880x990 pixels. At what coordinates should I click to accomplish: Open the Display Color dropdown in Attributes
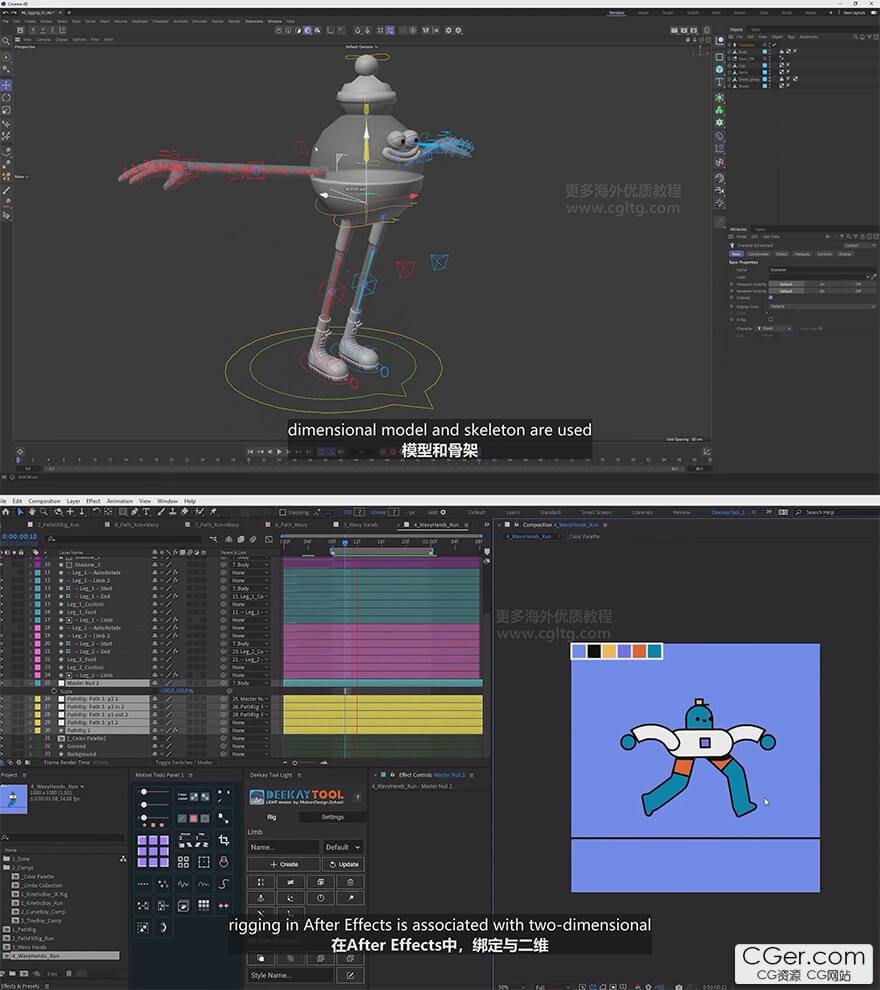823,307
